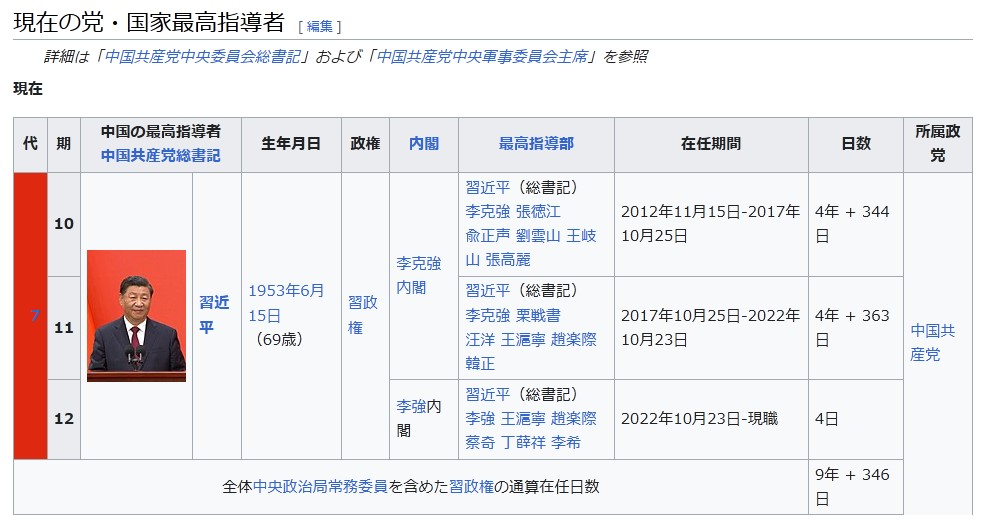987x526 pixels.
Task: Open the 栗戦書 member link
Action: [537, 315]
